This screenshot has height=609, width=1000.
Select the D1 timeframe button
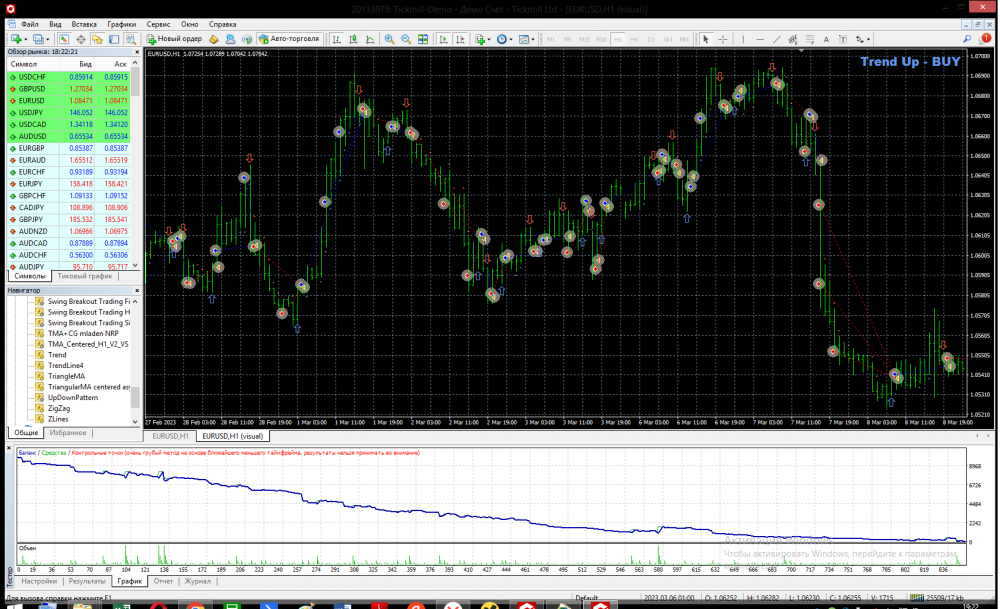tap(651, 40)
